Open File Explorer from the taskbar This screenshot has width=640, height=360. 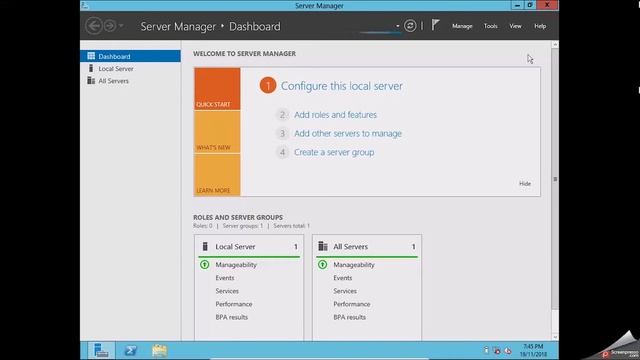click(x=159, y=350)
